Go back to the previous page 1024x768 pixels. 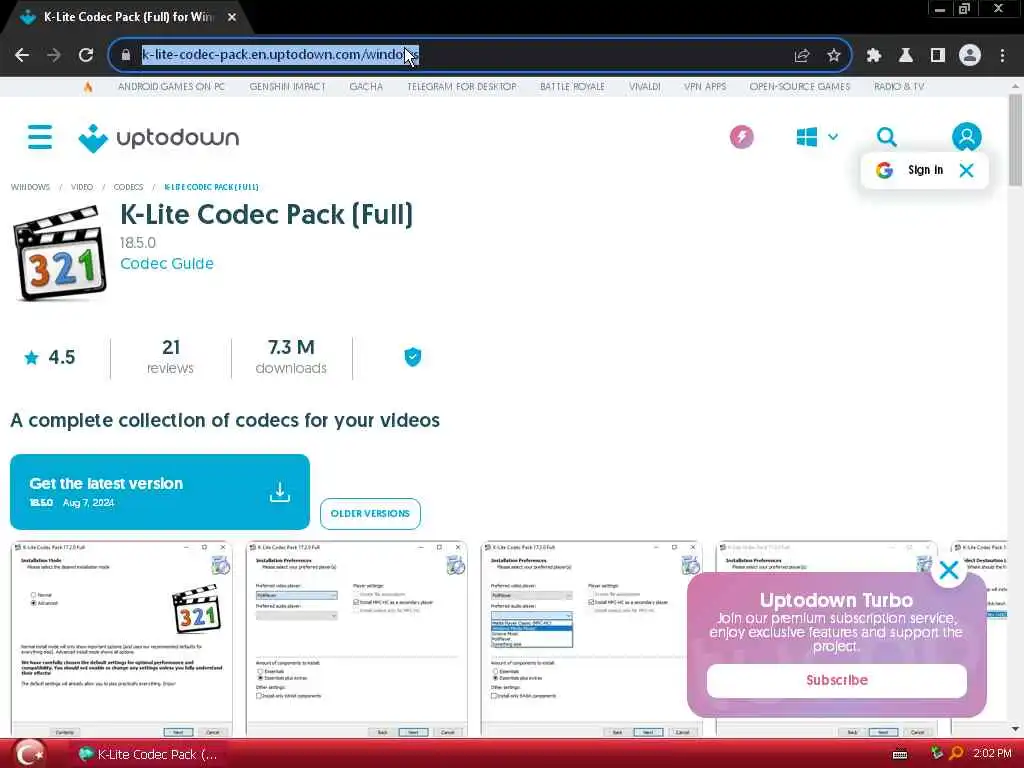(22, 55)
